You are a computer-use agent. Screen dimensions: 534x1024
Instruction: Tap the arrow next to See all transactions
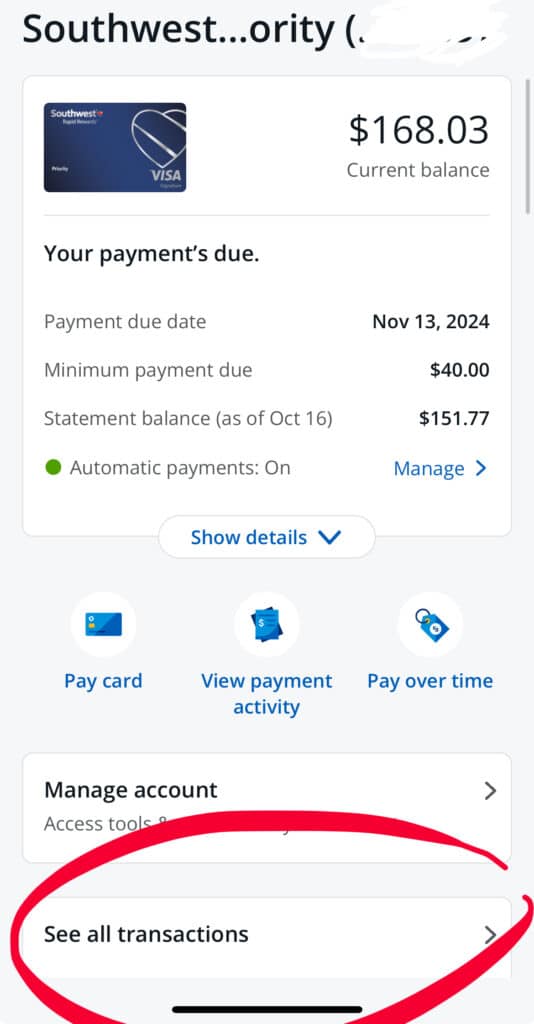click(x=490, y=935)
